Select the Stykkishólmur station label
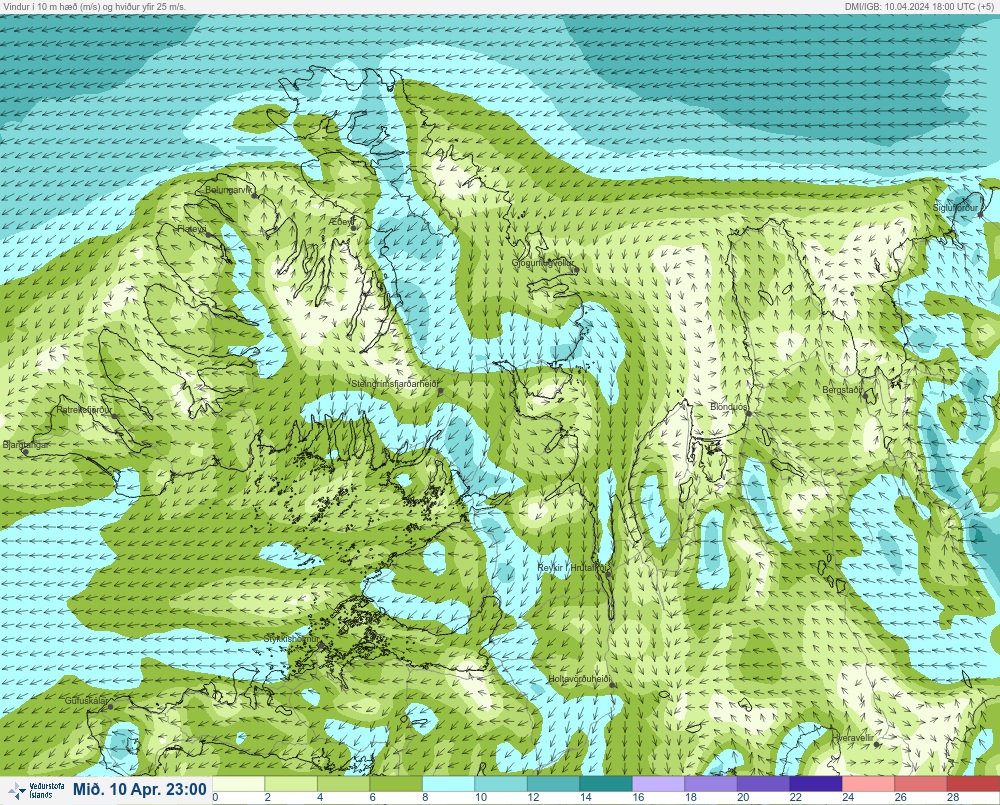 click(291, 639)
